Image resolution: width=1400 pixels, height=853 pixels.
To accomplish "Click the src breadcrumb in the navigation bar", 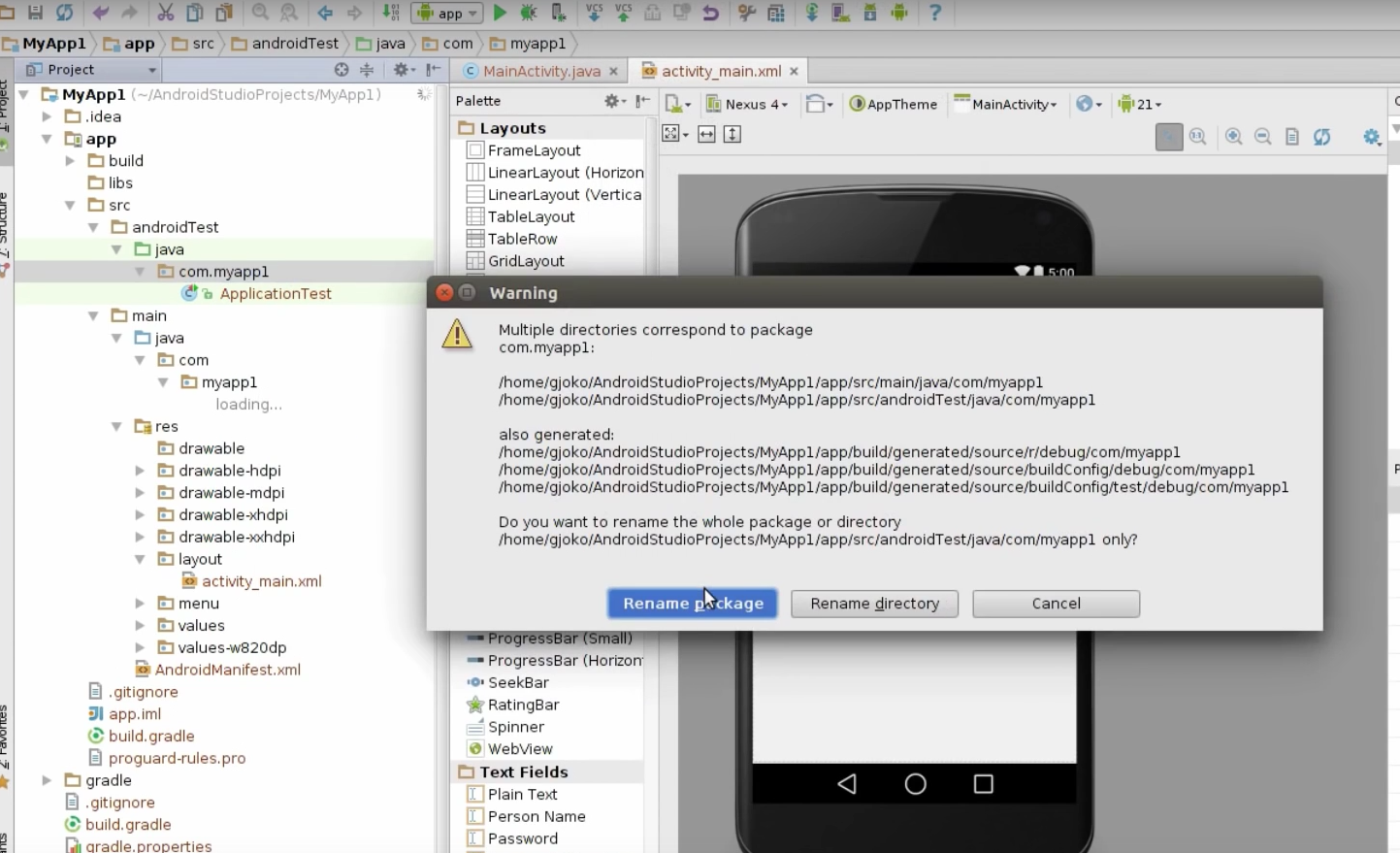I will 194,44.
